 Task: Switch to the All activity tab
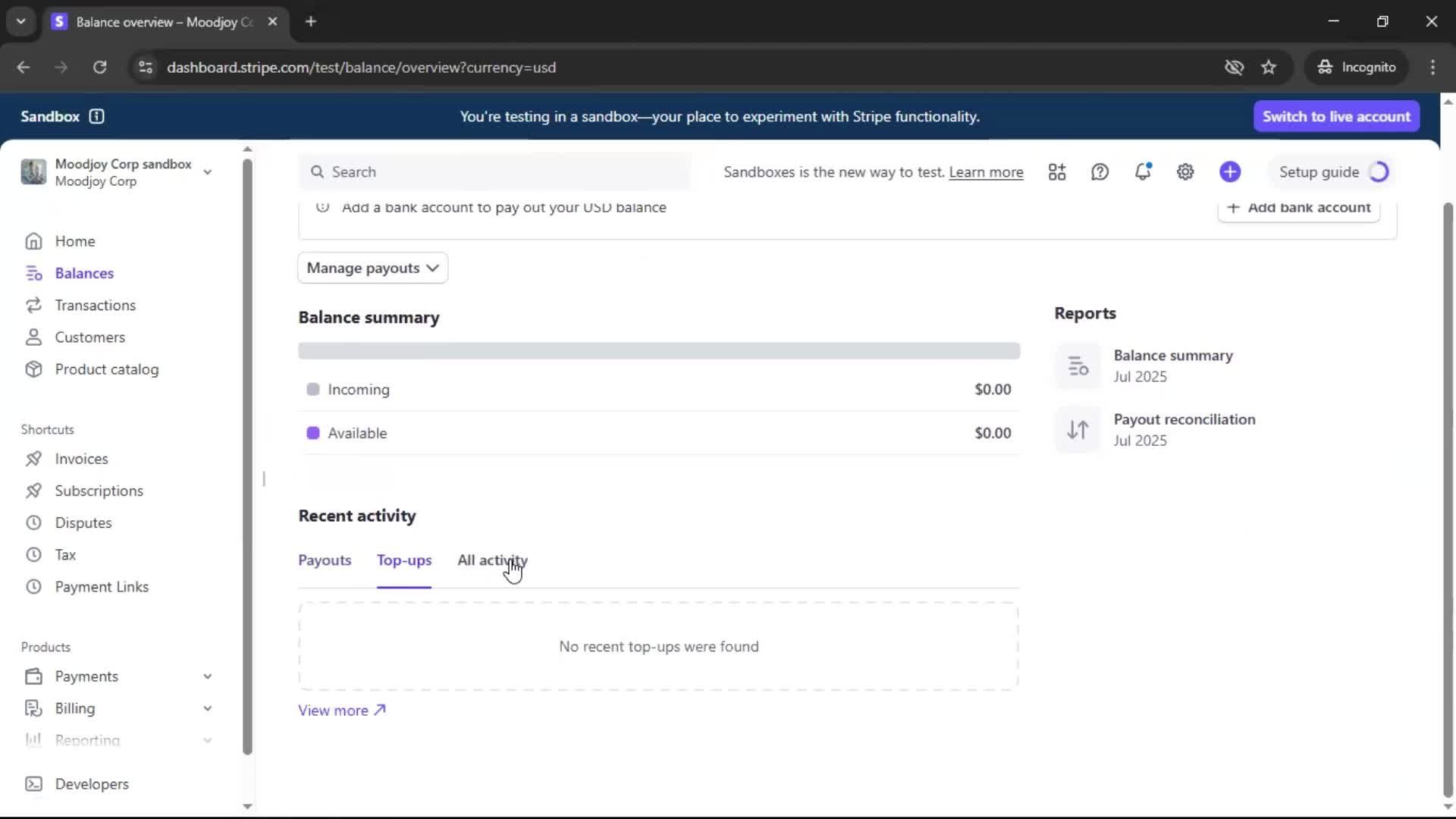(492, 560)
